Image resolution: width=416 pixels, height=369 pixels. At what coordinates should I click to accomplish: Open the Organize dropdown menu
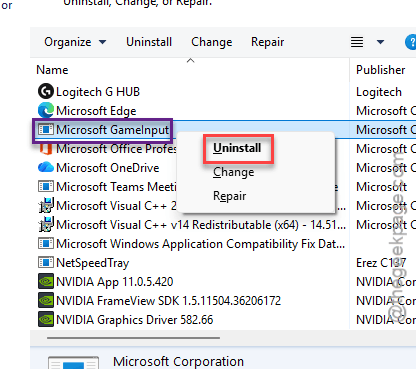pyautogui.click(x=75, y=42)
